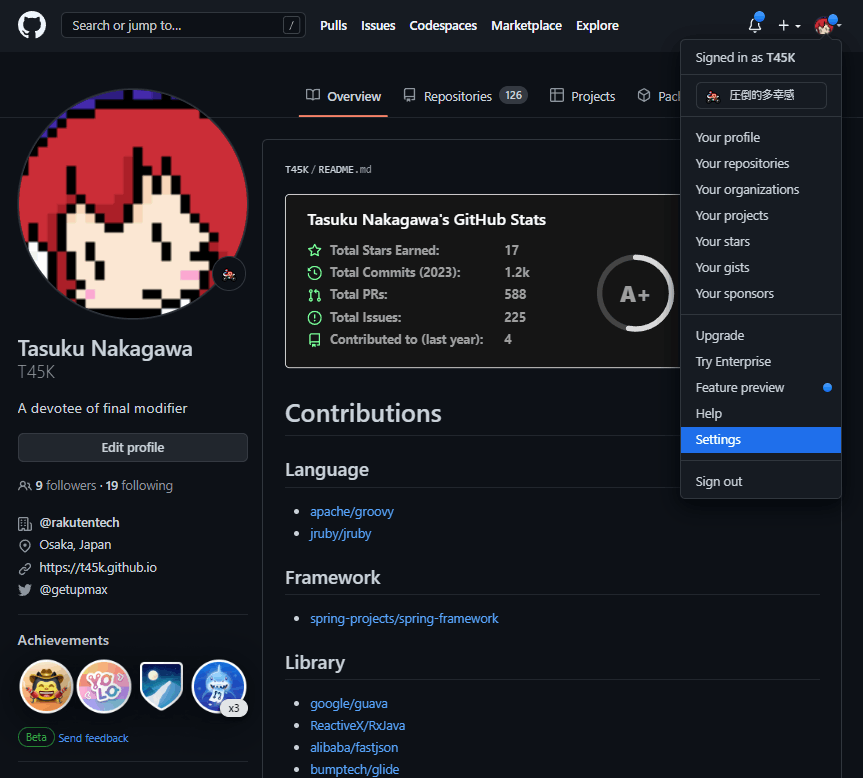Switch to the Overview tab
The width and height of the screenshot is (863, 778).
[343, 96]
